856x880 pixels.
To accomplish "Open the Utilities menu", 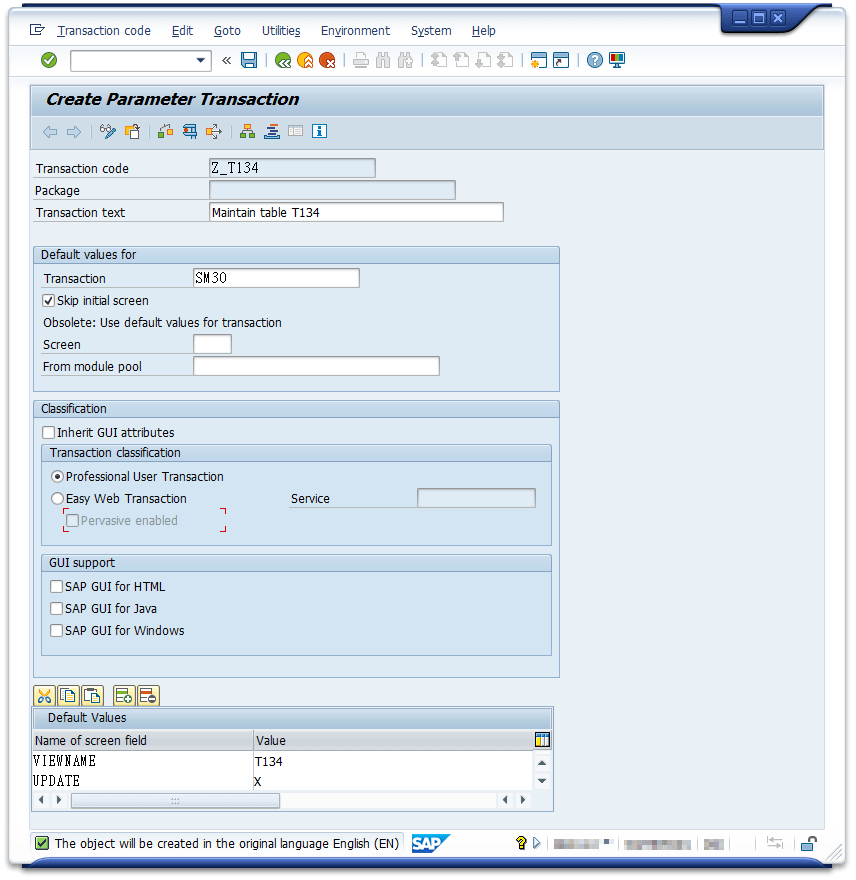I will (280, 31).
